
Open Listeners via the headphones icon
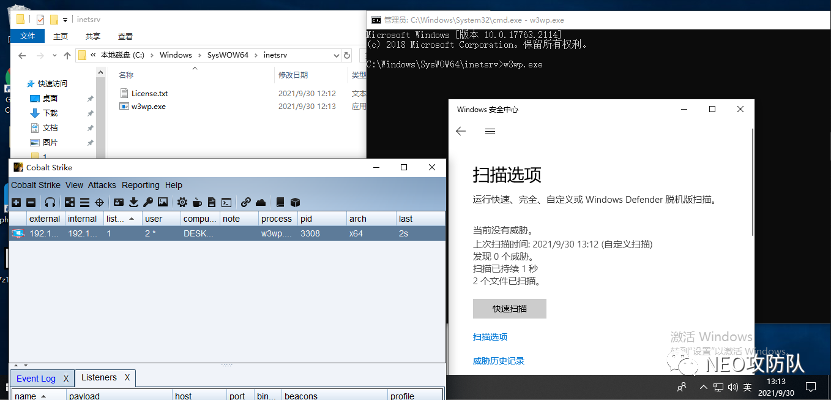tap(50, 202)
